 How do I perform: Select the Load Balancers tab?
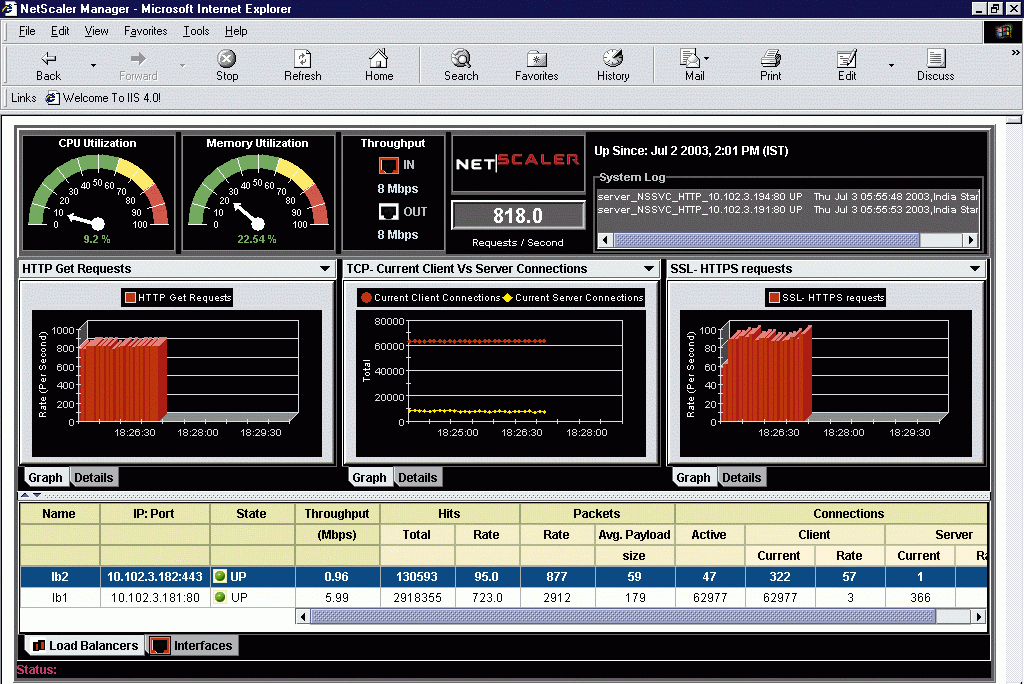tap(86, 645)
